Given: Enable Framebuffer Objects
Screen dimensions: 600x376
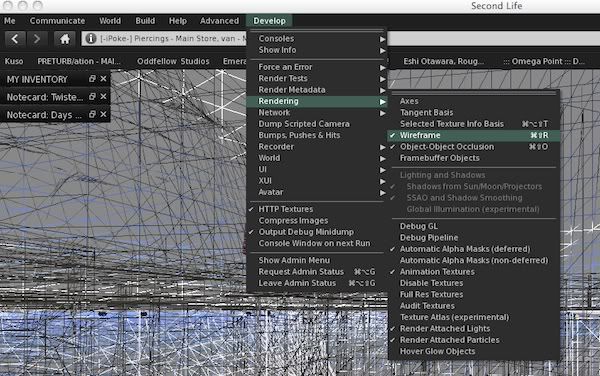Looking at the screenshot, I should (x=474, y=158).
